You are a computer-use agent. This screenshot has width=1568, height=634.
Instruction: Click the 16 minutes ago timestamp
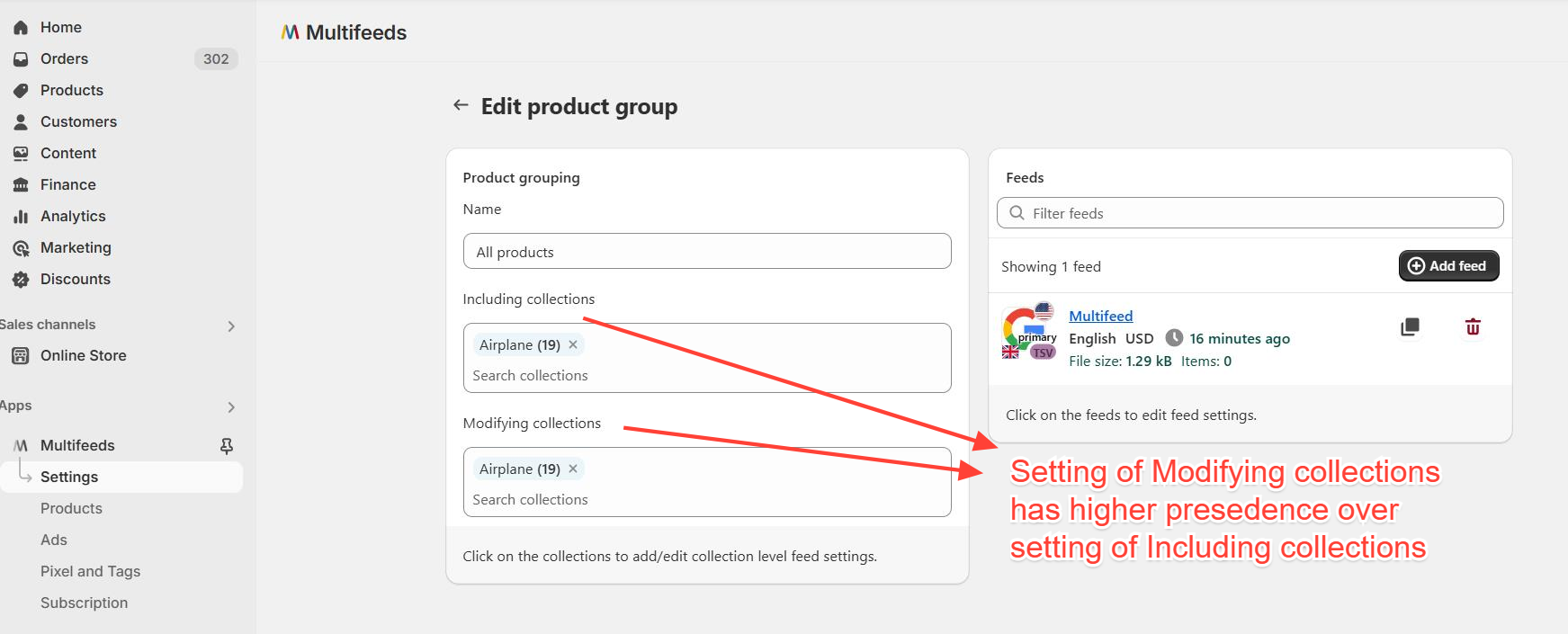click(x=1240, y=339)
